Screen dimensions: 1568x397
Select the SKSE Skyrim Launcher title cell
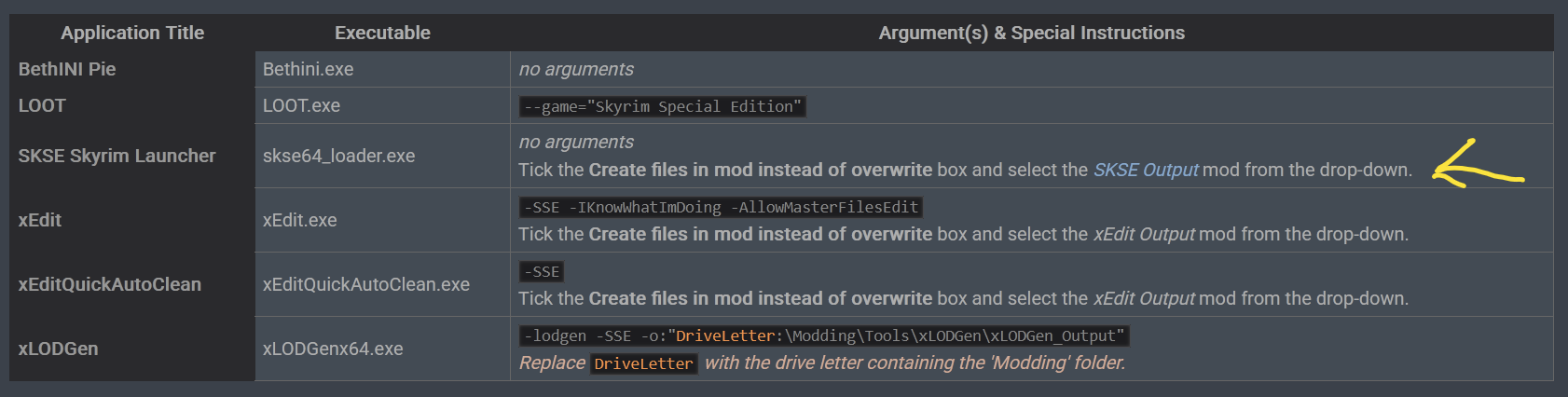coord(117,156)
